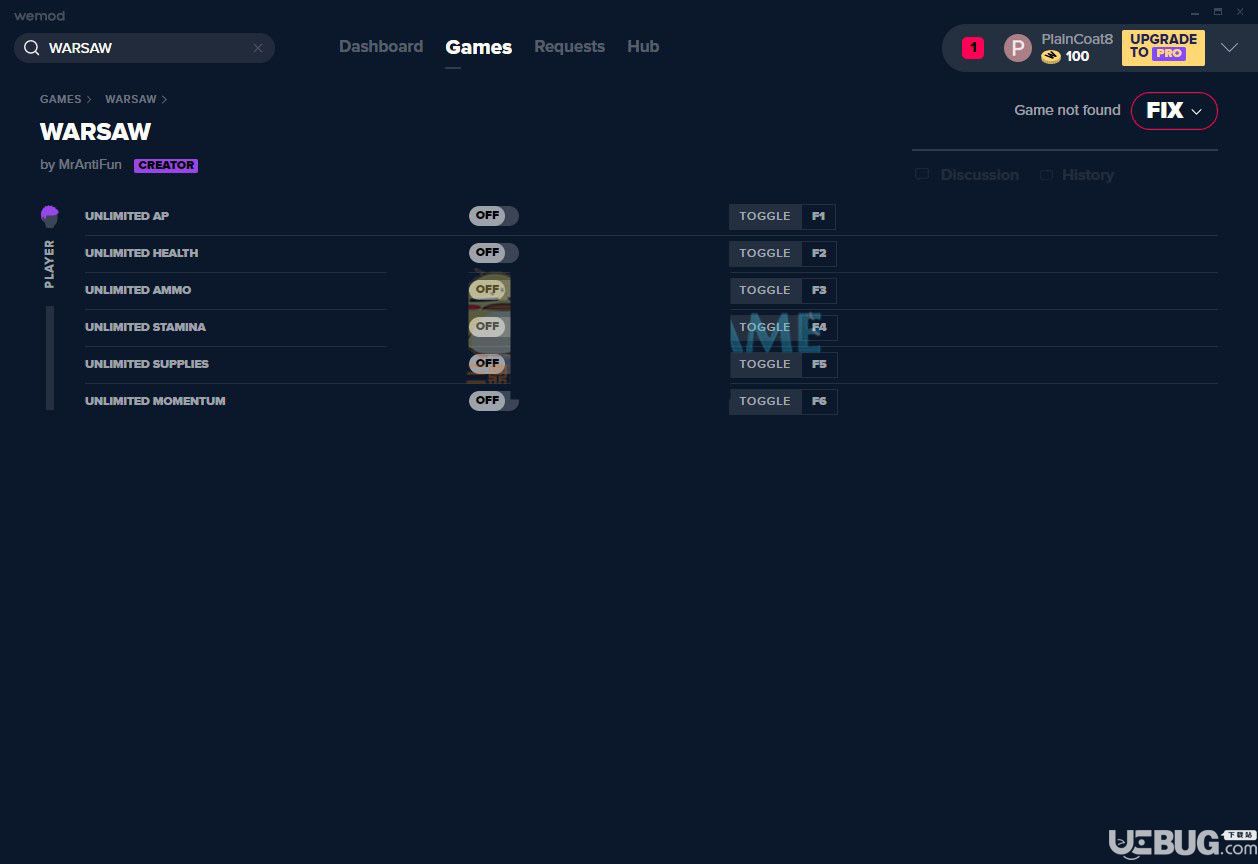
Task: Open the red notification badge
Action: 973,48
